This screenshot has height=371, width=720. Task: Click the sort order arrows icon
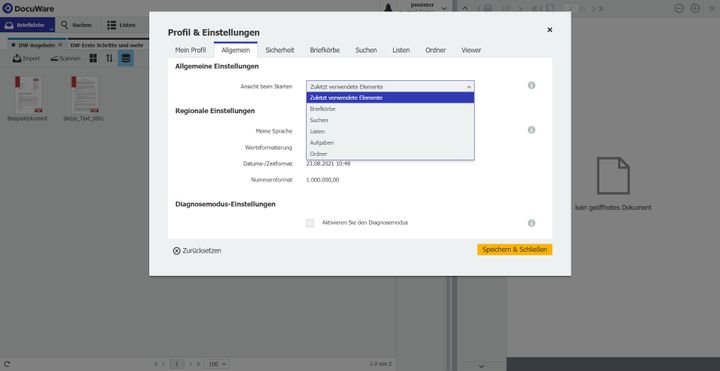click(109, 58)
